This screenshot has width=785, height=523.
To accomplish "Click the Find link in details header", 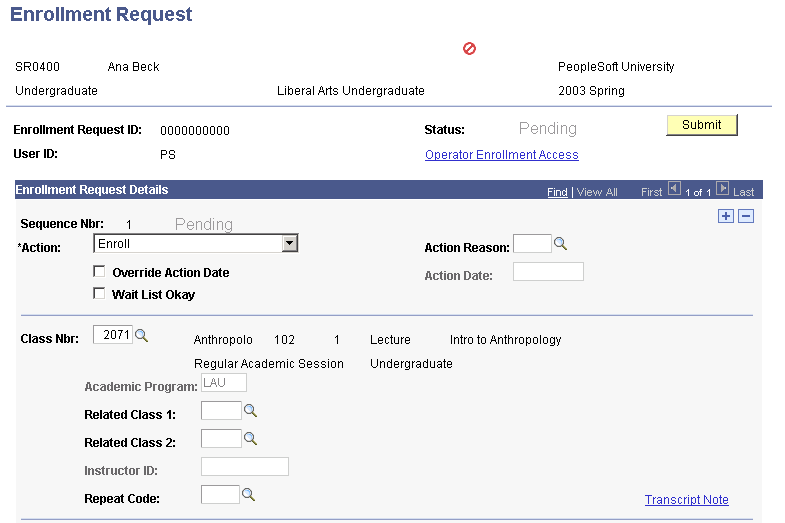I will 557,192.
